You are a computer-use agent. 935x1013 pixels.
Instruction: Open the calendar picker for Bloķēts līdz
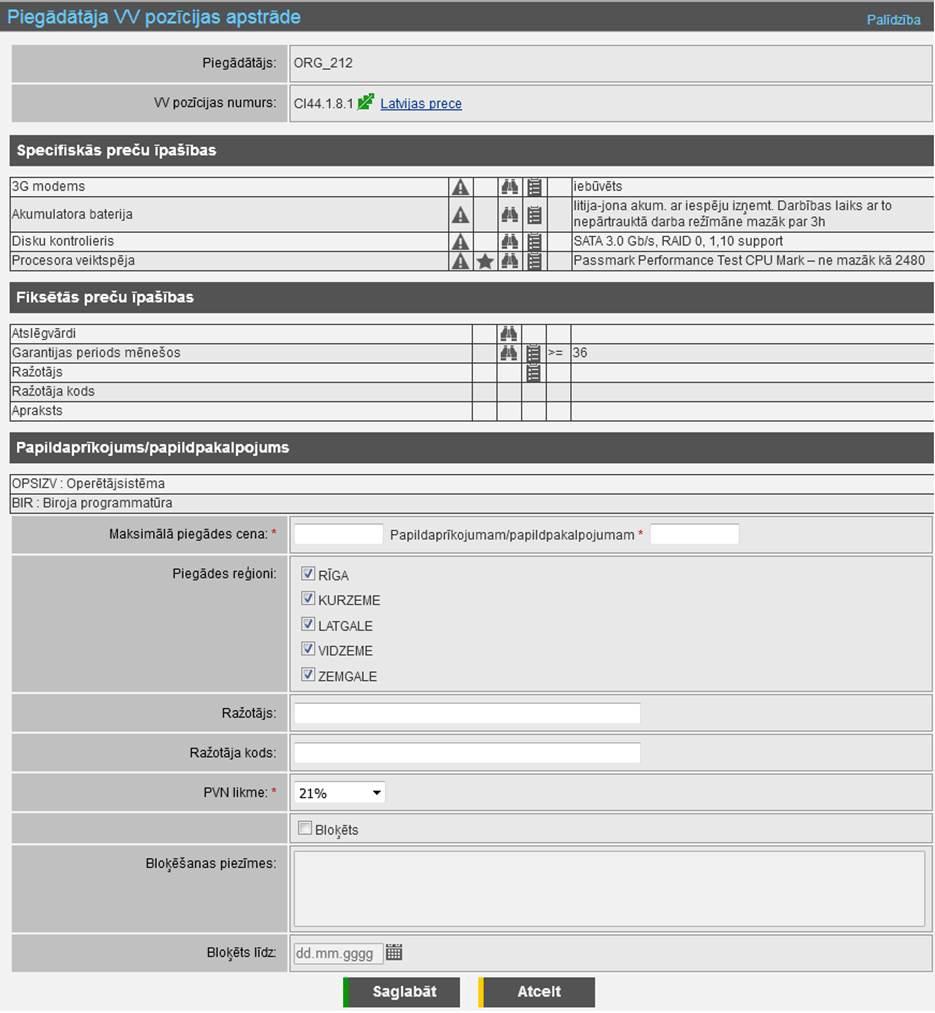click(x=394, y=953)
